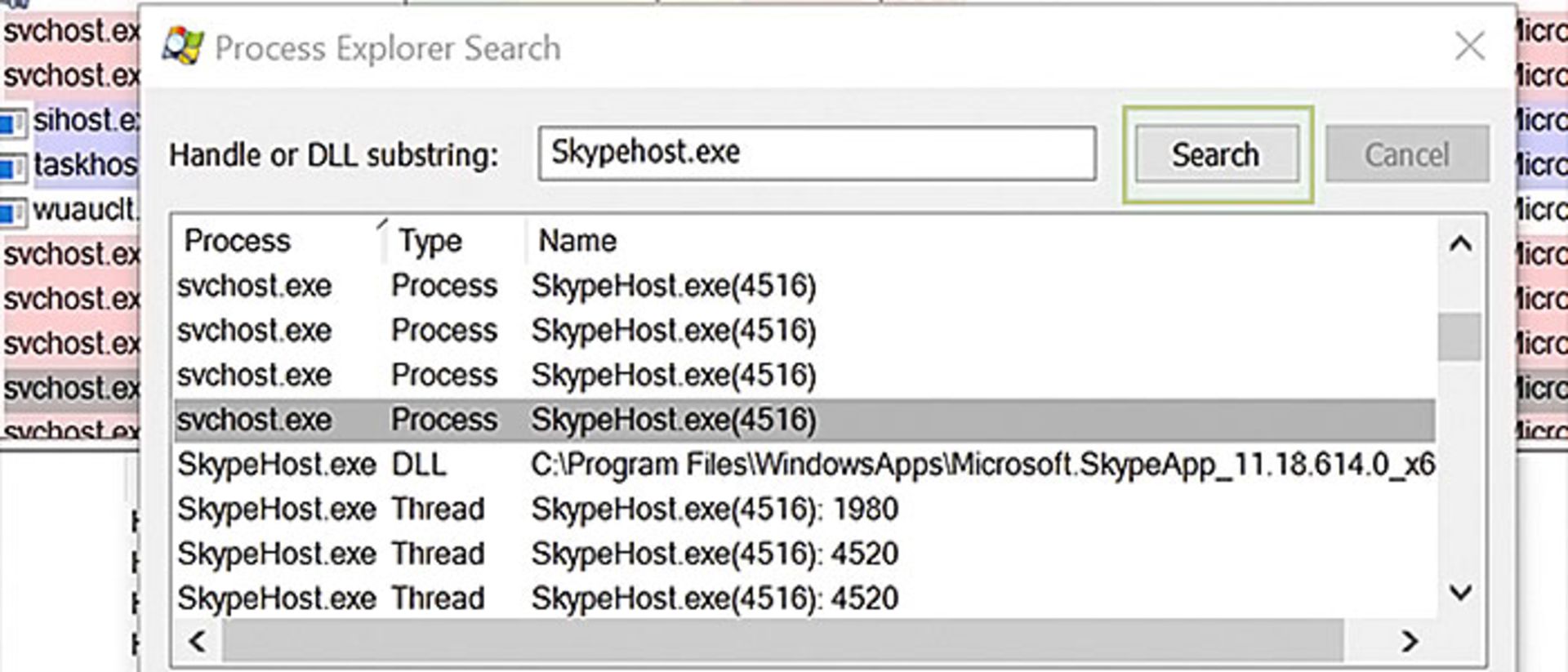Select wuauclt in the background process list
Viewport: 1568px width, 672px height.
coord(86,210)
